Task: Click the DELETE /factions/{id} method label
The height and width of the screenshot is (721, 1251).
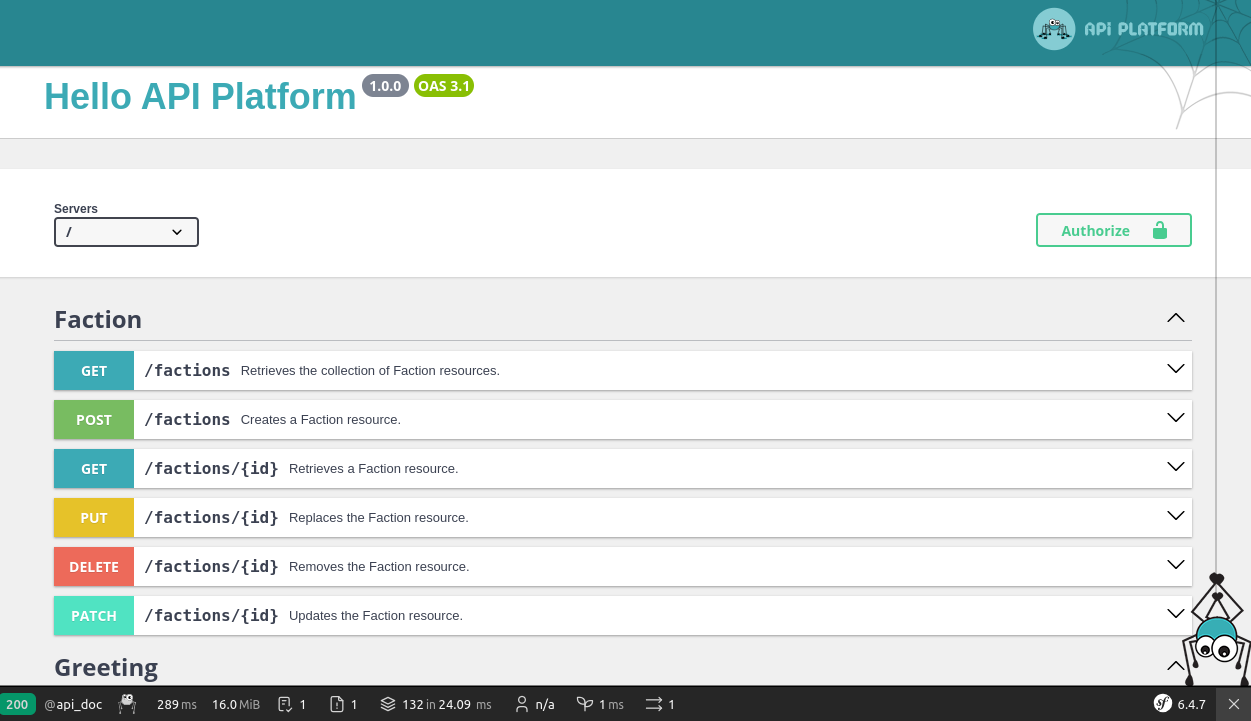Action: point(94,567)
